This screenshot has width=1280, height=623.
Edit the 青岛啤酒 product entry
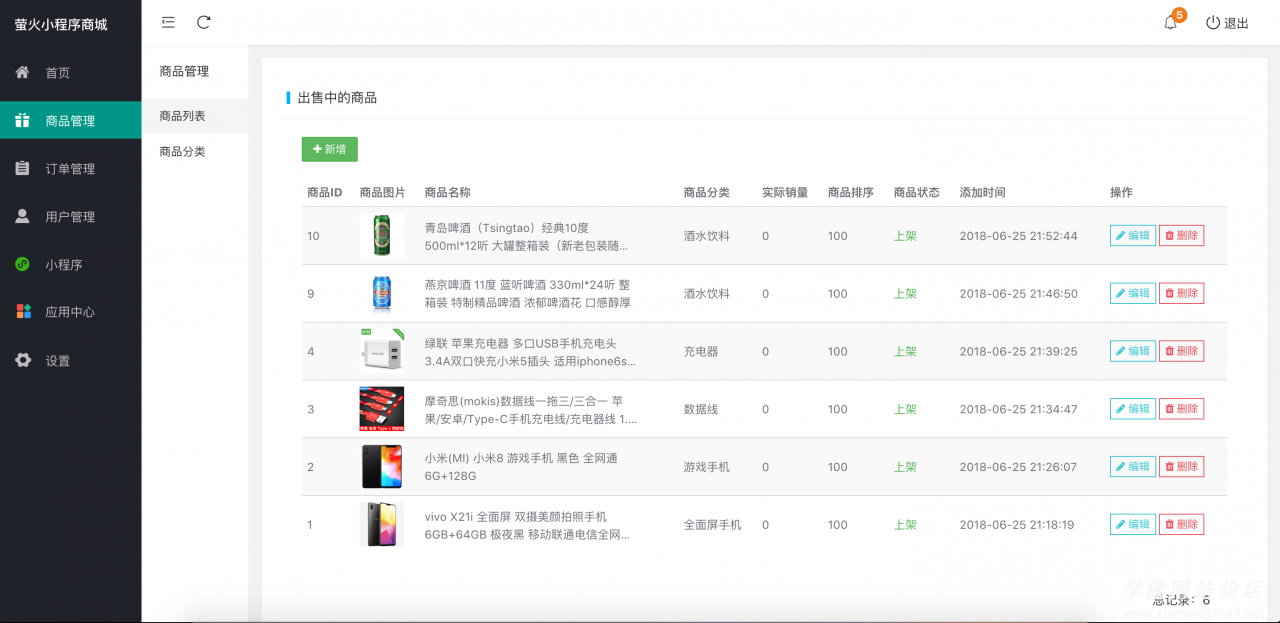[x=1132, y=235]
